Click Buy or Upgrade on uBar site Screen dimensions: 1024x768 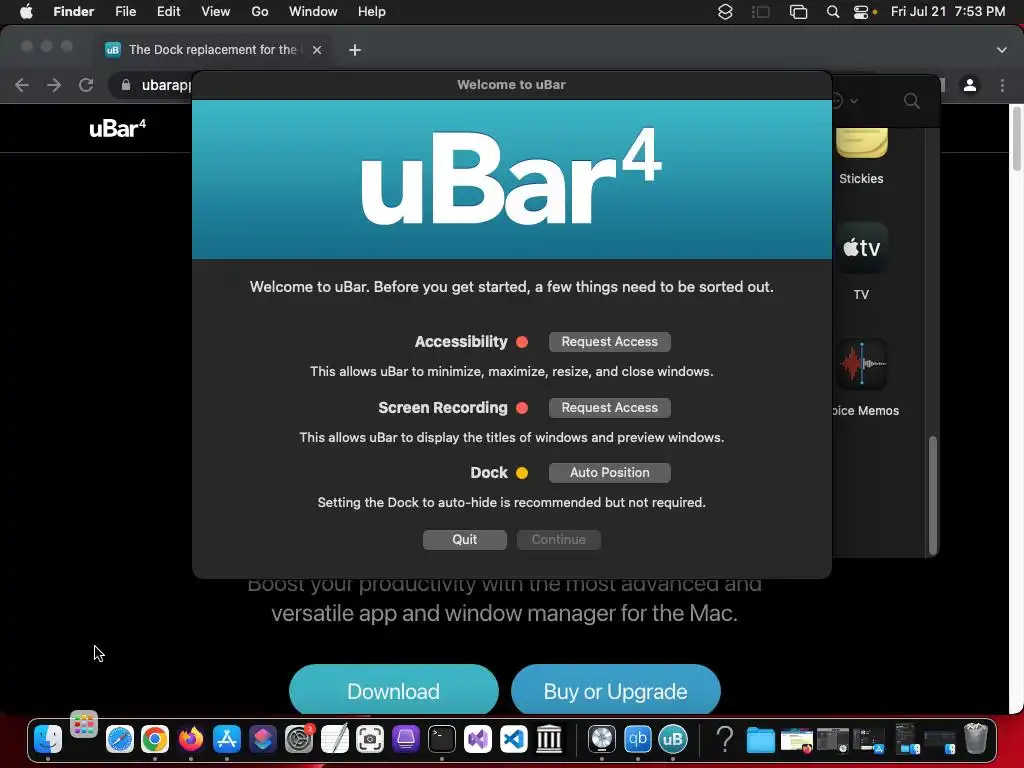point(615,691)
